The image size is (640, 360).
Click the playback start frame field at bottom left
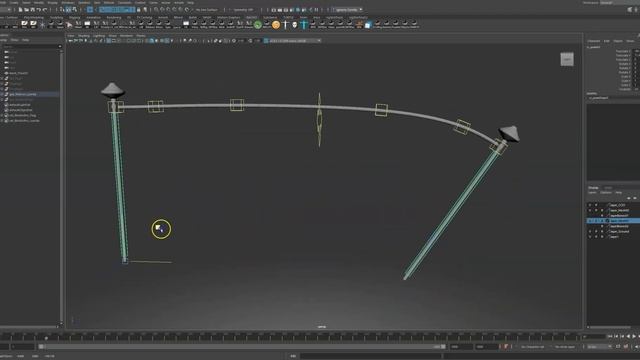tap(22, 347)
